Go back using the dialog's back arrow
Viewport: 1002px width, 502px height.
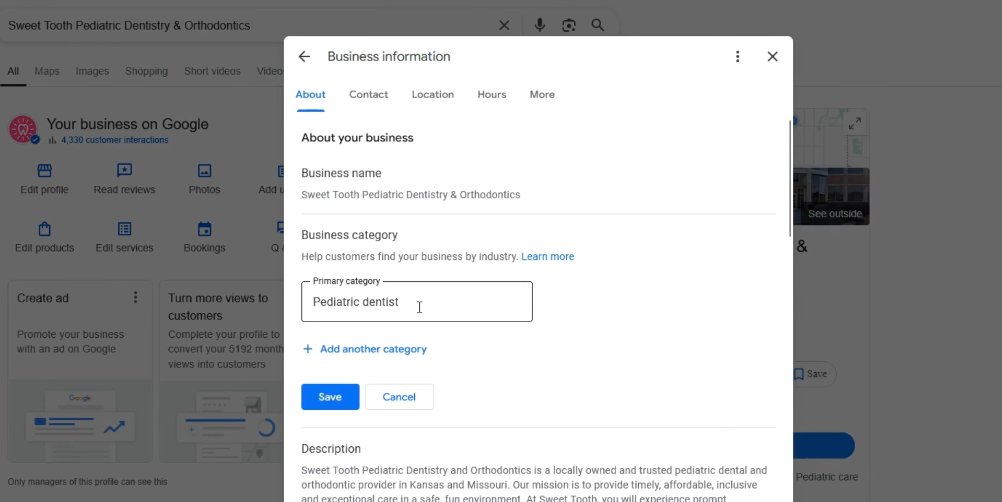coord(304,56)
